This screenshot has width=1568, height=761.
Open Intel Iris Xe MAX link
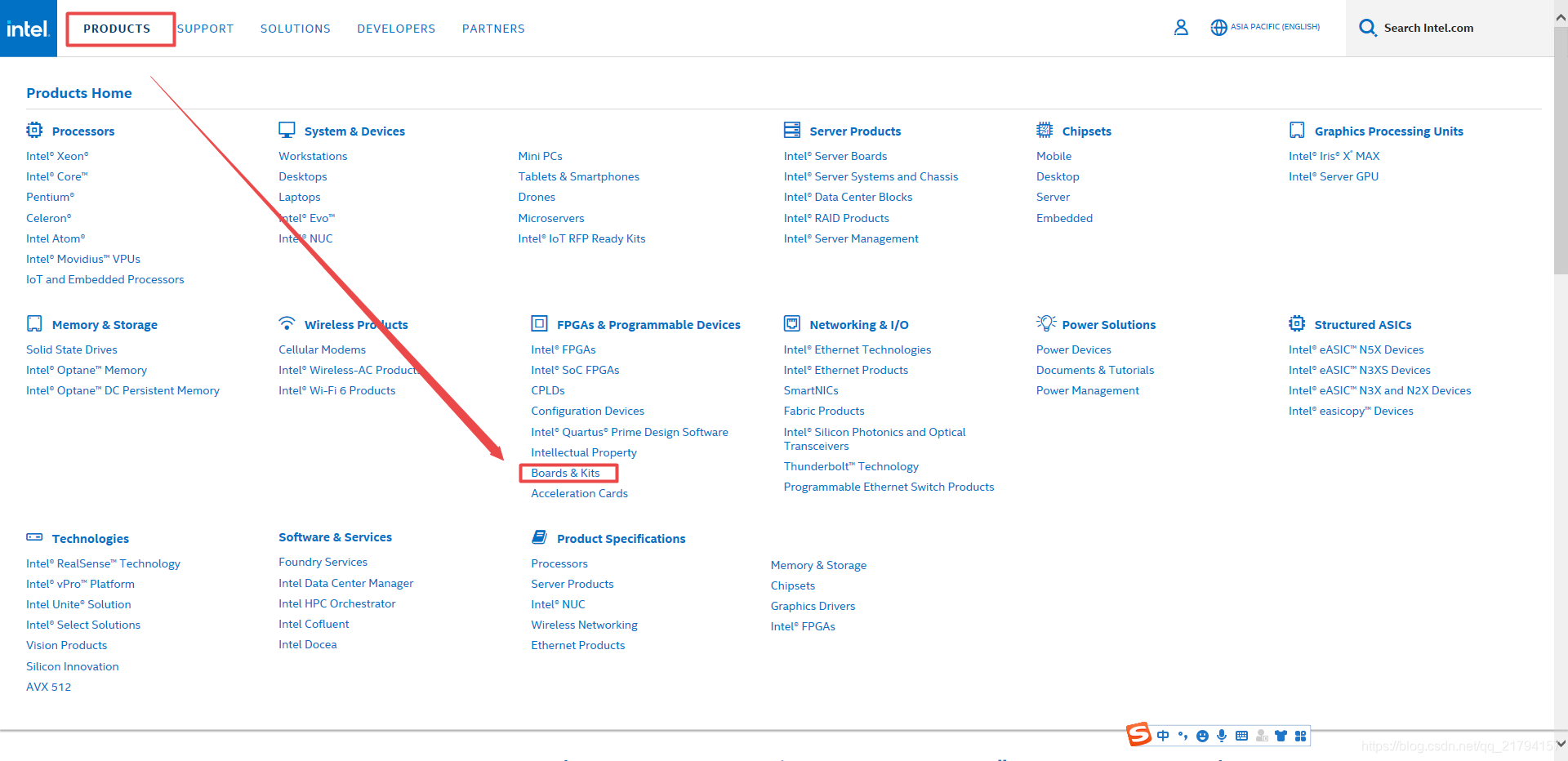coord(1334,156)
